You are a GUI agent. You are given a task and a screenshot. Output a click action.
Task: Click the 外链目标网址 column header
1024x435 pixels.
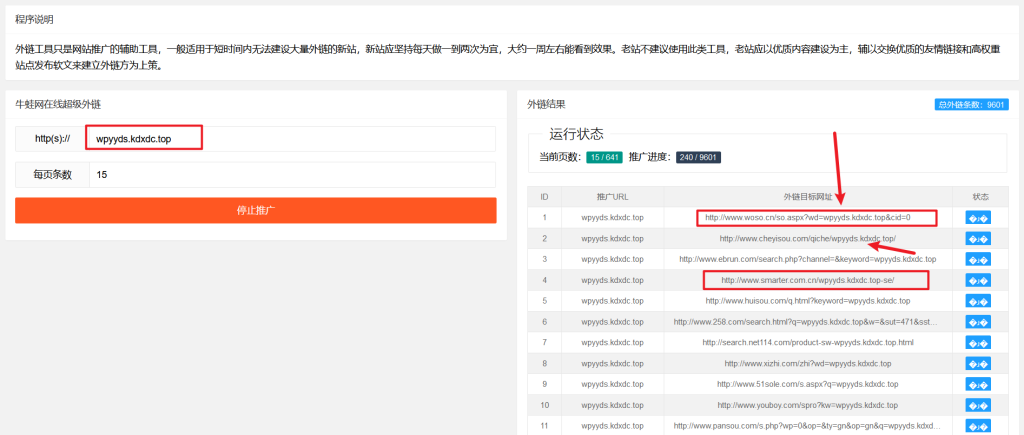pos(807,196)
